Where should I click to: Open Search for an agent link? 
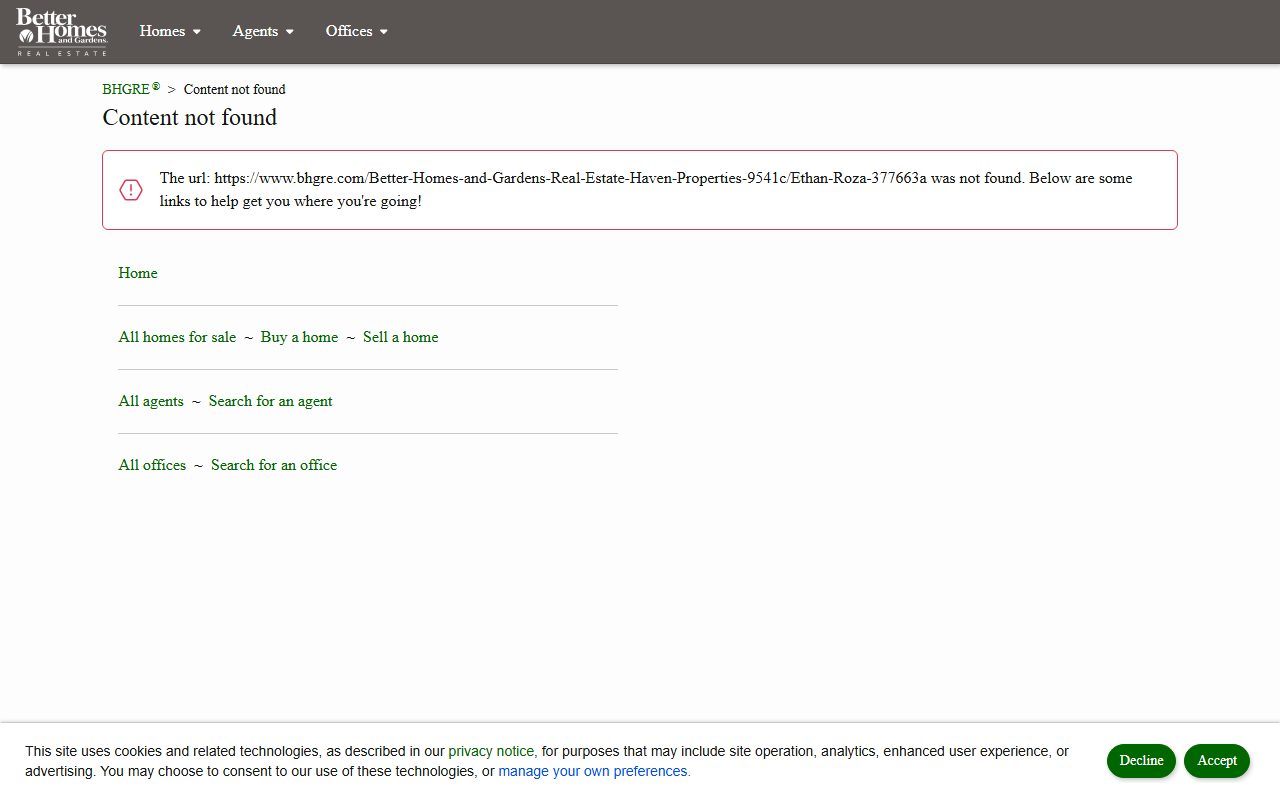click(x=271, y=401)
